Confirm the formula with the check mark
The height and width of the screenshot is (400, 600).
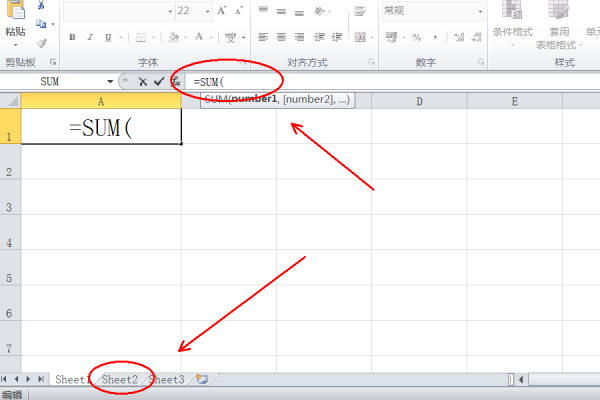click(159, 82)
